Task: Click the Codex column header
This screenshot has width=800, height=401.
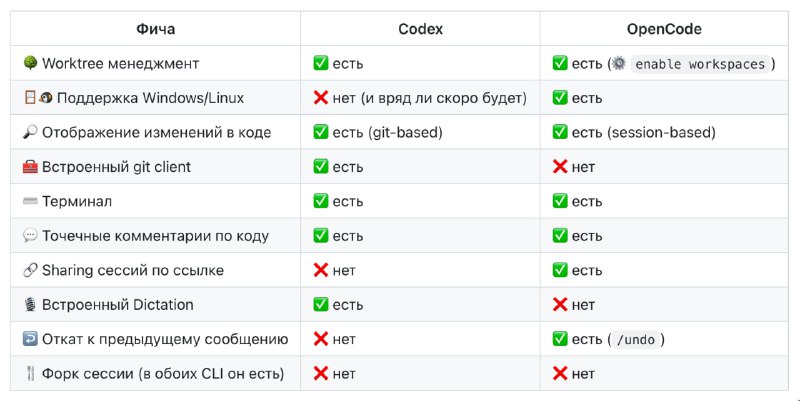Action: pyautogui.click(x=420, y=29)
